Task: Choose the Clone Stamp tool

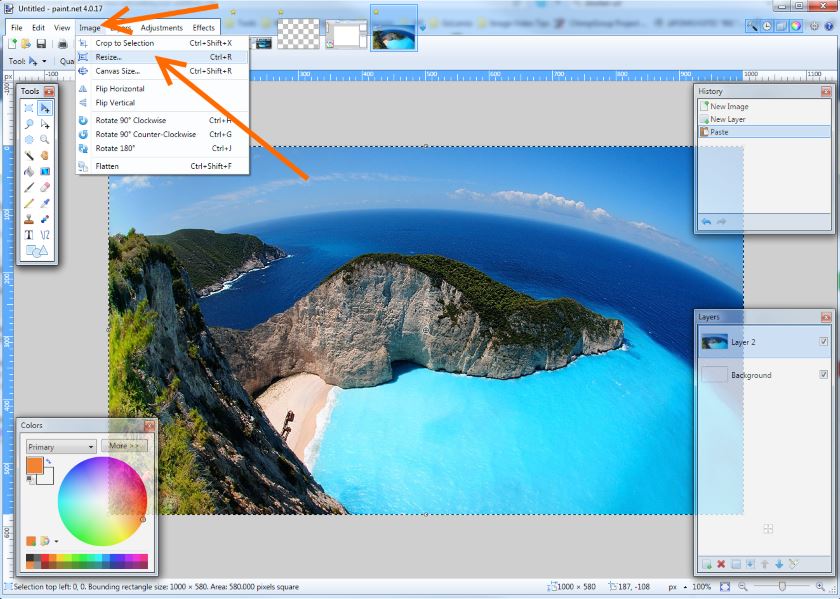Action: pos(29,218)
